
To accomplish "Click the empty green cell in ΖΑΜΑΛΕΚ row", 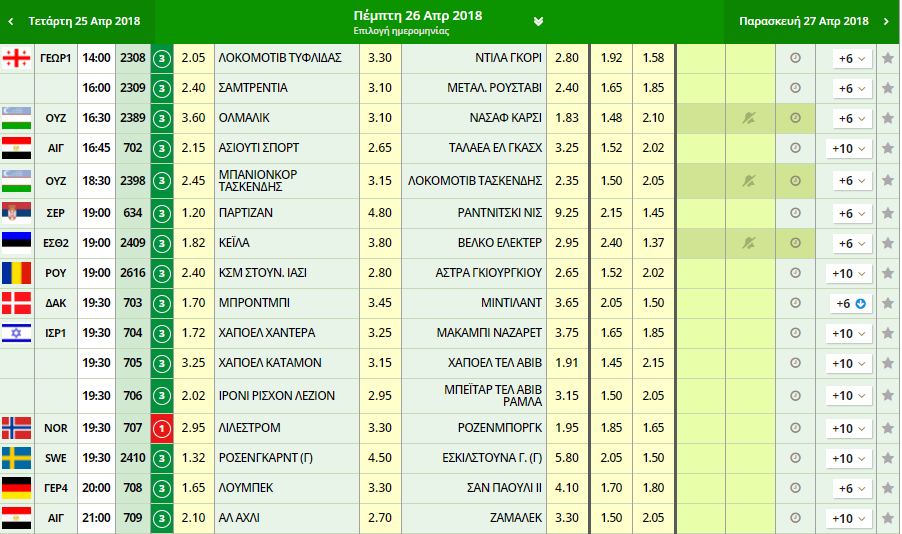I will point(700,518).
